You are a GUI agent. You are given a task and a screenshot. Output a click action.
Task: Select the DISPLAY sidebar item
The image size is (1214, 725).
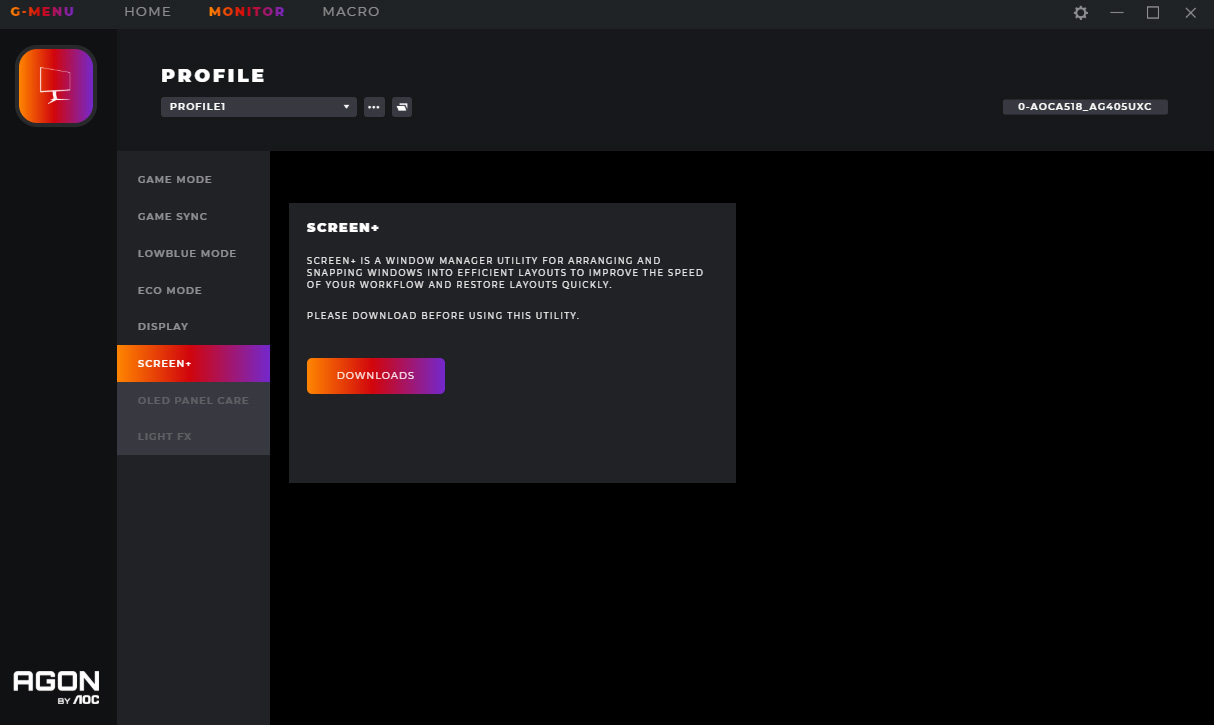193,326
